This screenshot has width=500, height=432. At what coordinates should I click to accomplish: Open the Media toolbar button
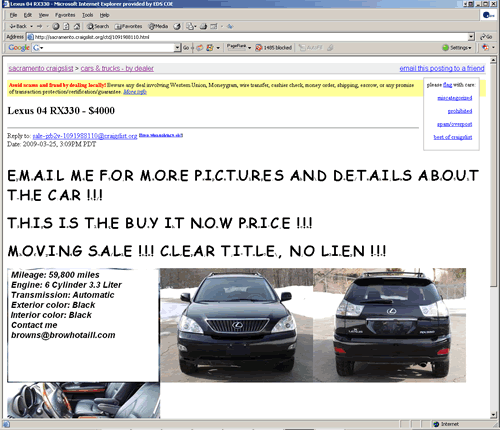tap(158, 26)
